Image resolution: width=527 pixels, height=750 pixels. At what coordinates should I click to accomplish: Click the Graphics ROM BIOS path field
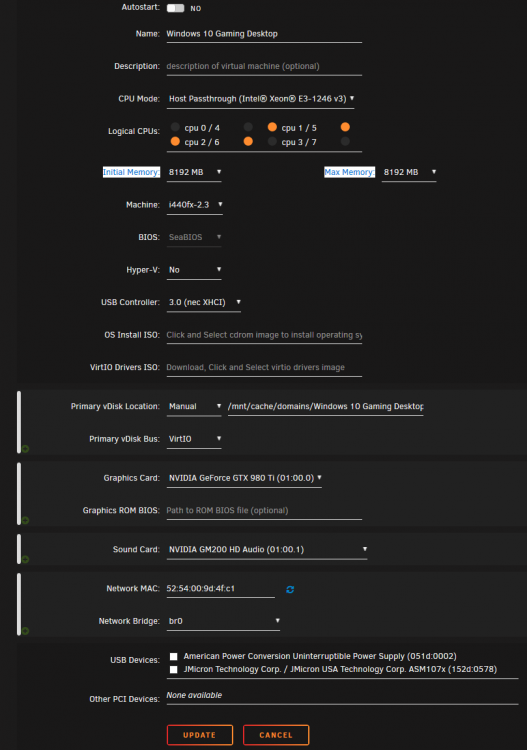(x=264, y=511)
